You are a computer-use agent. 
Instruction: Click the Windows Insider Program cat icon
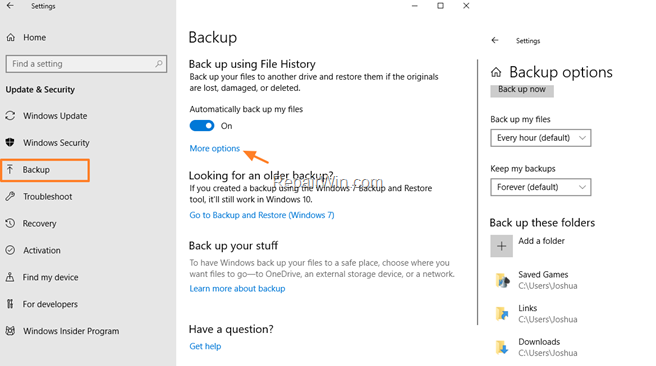[10, 331]
